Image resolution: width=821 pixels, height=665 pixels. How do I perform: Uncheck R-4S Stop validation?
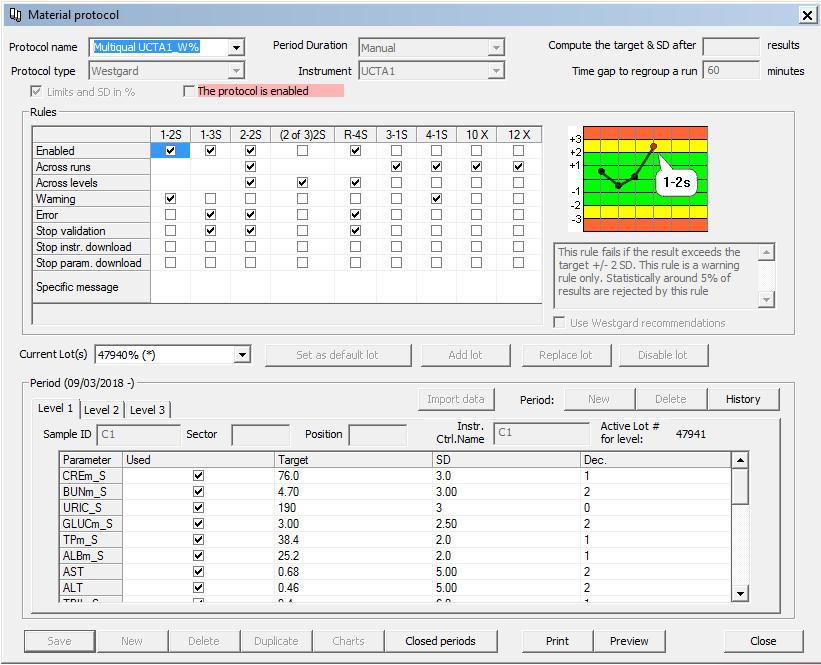pos(355,231)
